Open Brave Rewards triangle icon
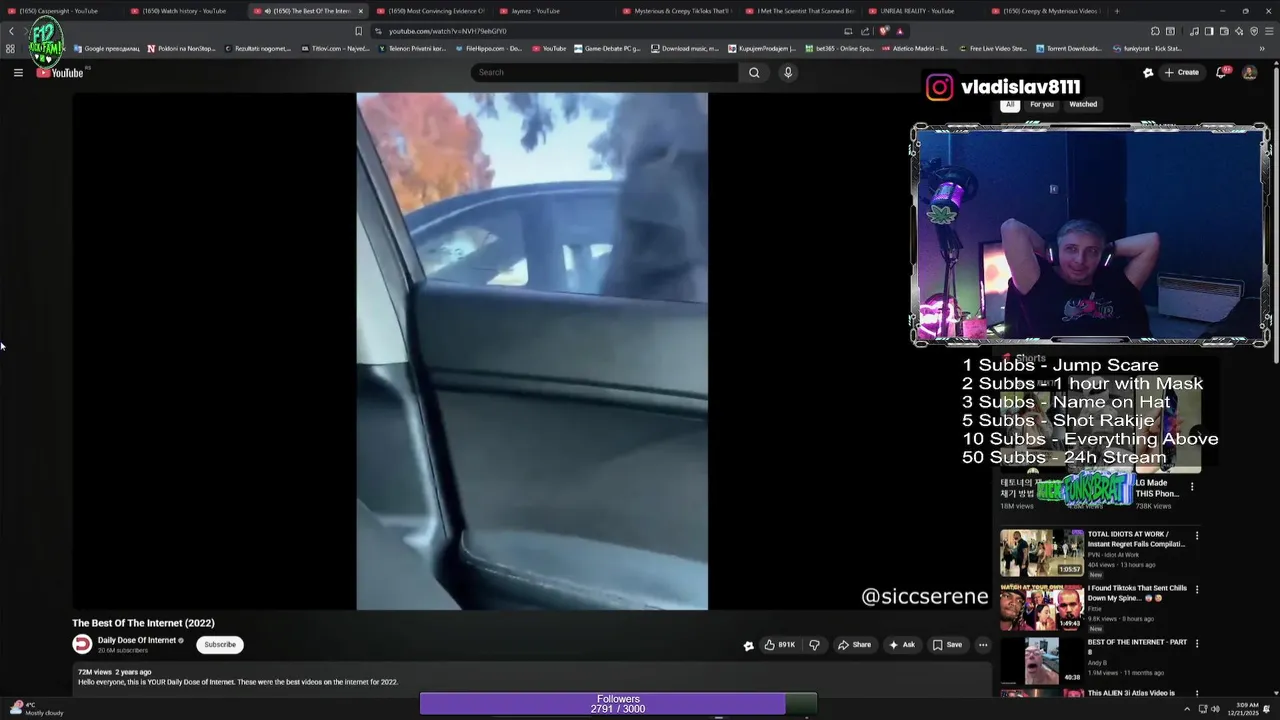 tap(899, 31)
